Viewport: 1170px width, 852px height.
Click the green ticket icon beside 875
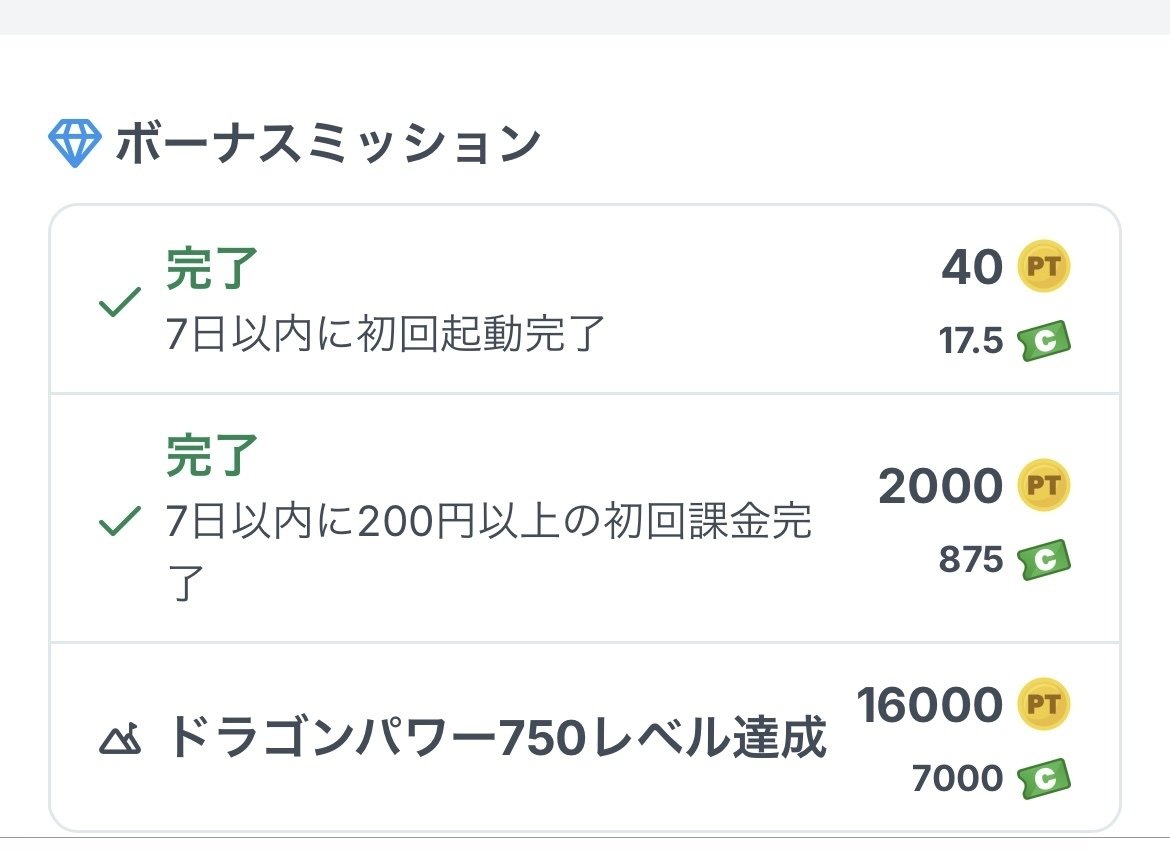[1044, 560]
